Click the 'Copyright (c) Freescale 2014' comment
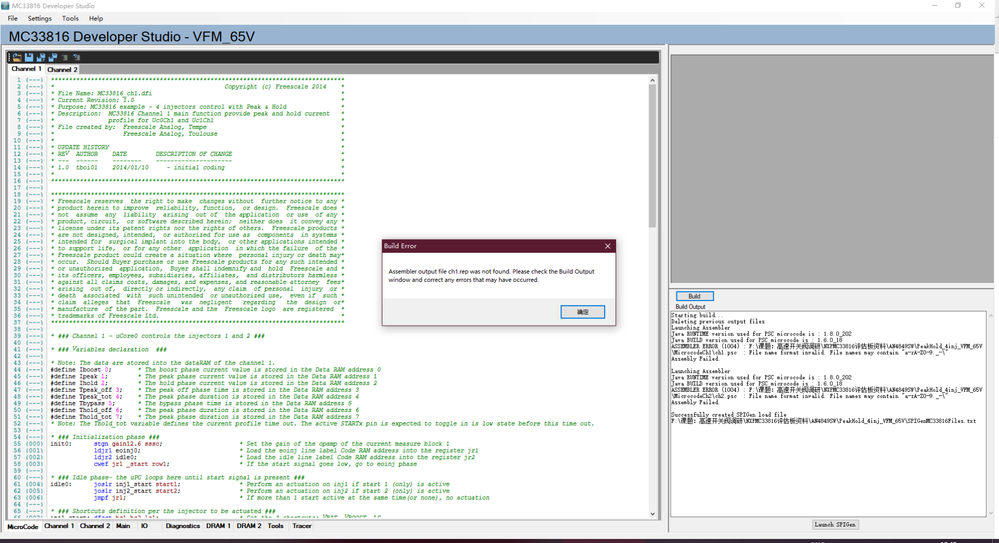Image resolution: width=999 pixels, height=543 pixels. tap(275, 87)
